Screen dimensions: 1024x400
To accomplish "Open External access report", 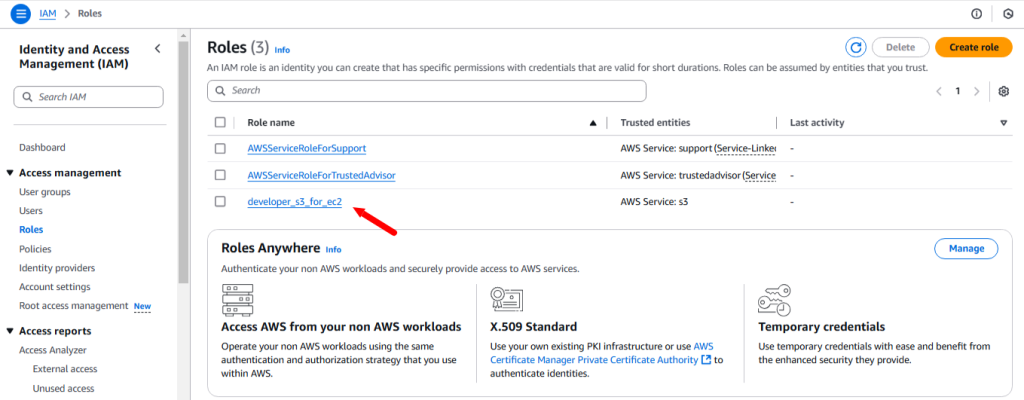I will tap(65, 369).
